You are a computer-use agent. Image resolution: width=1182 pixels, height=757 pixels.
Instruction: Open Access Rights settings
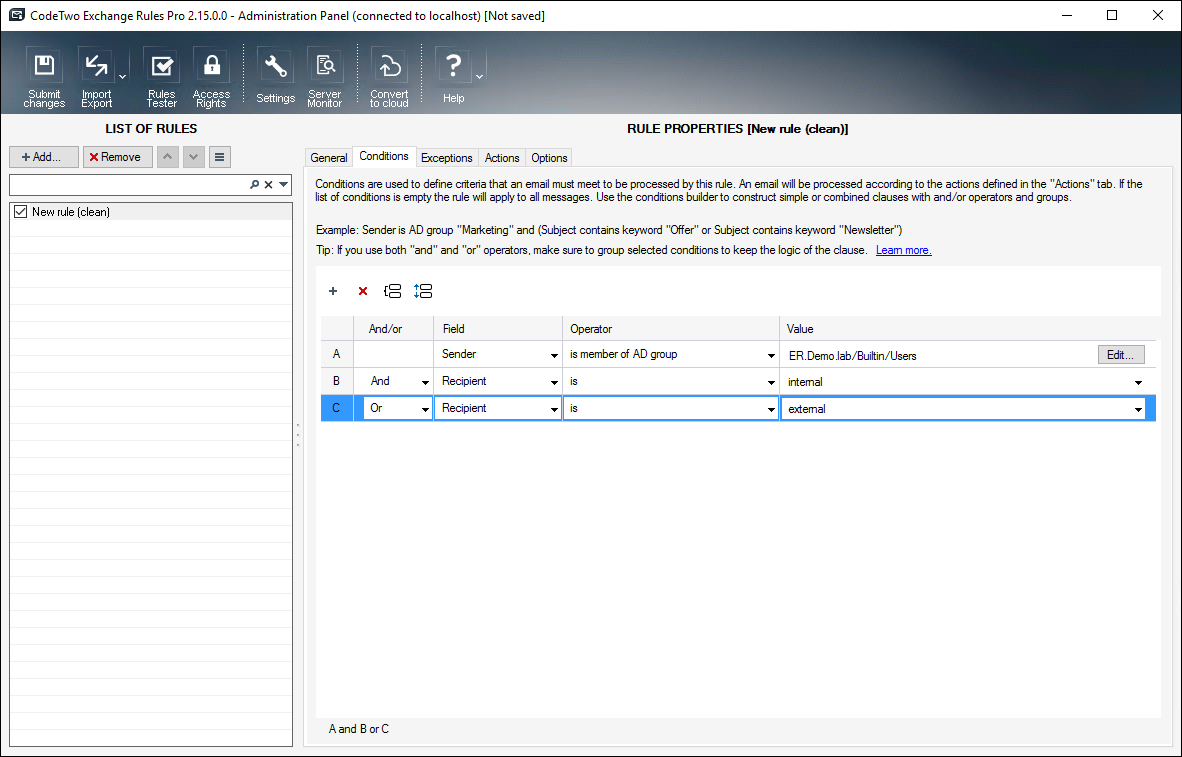(211, 77)
